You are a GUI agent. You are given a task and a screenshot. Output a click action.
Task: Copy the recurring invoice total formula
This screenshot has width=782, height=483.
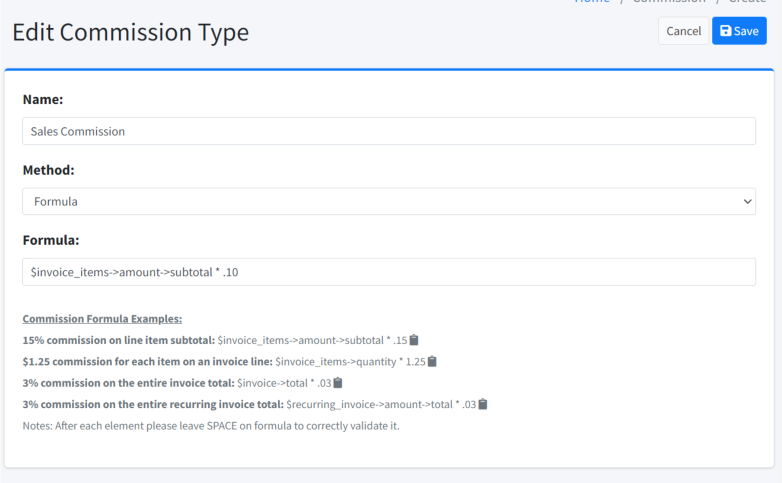click(483, 404)
